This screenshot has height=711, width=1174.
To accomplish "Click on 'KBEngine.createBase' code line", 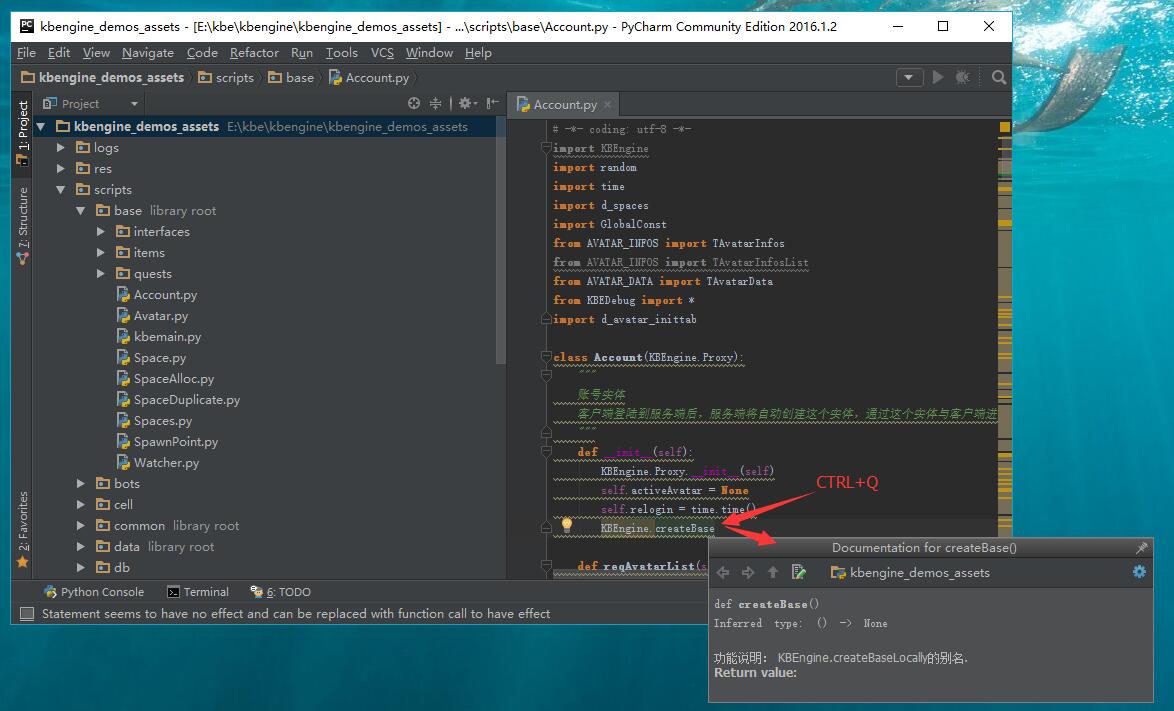I will (x=657, y=528).
